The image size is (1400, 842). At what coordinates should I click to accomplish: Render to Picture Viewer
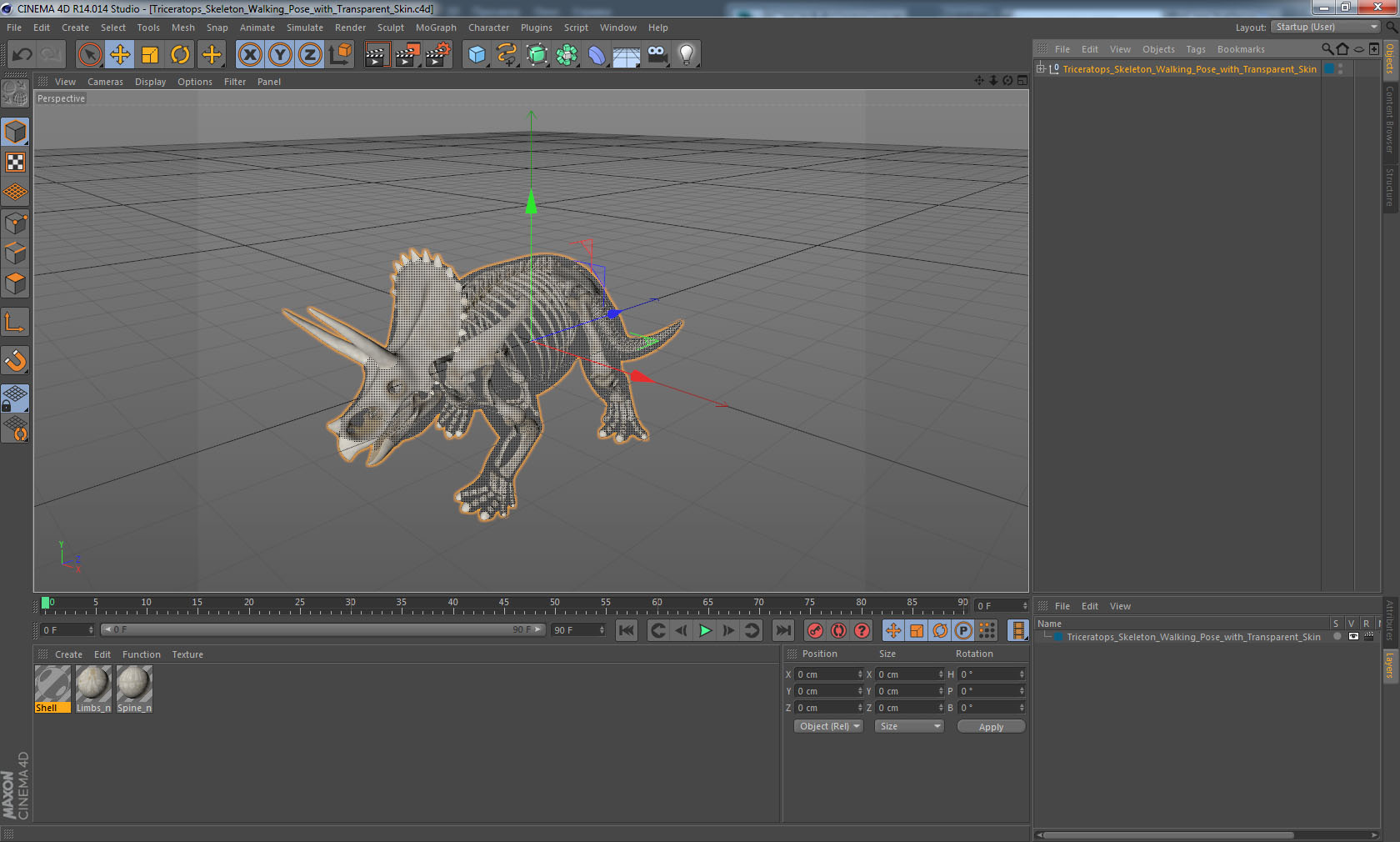(x=407, y=55)
